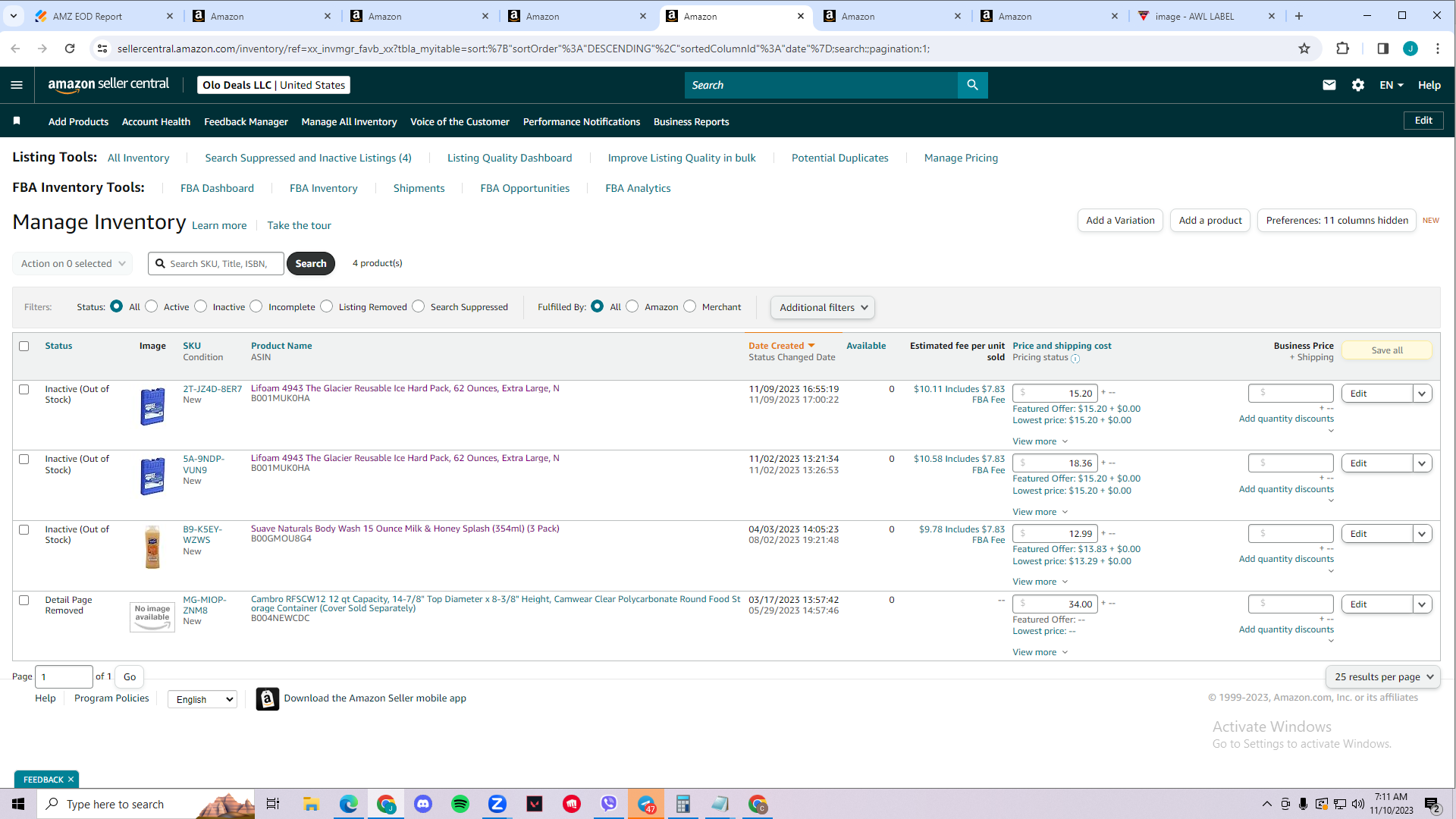1456x819 pixels.
Task: Open Edit dropdown arrow for Suave Body Wash
Action: click(1422, 534)
